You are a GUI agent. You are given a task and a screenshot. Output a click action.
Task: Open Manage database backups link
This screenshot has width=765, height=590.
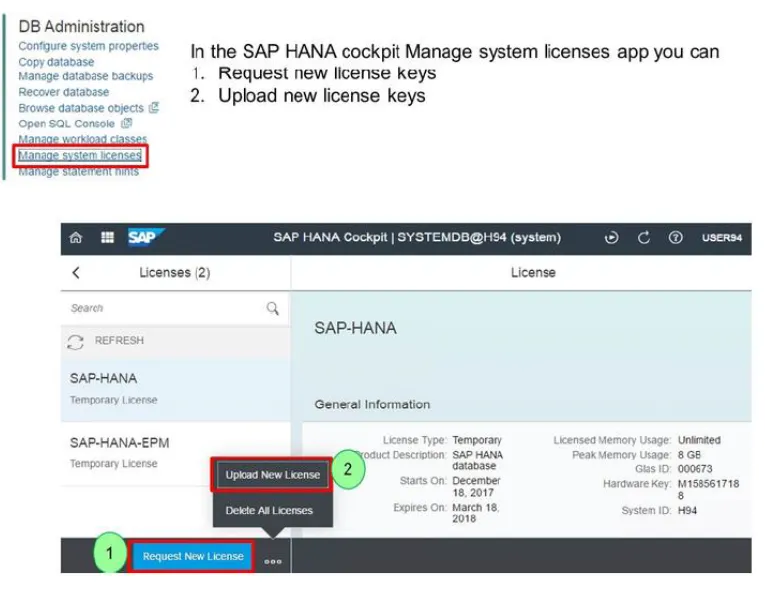coord(85,76)
